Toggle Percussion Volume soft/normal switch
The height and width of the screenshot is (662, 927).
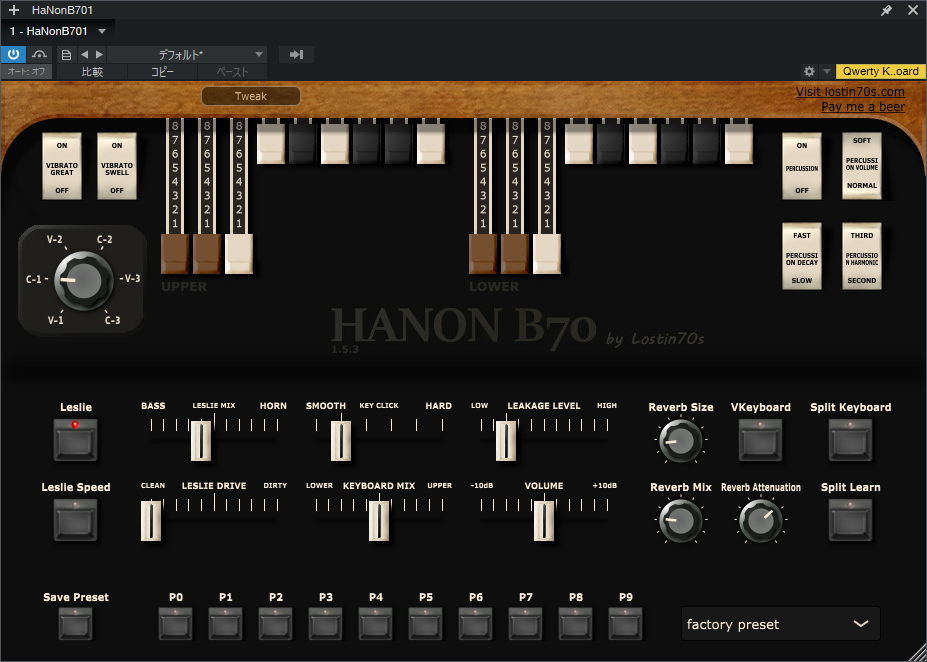(861, 166)
